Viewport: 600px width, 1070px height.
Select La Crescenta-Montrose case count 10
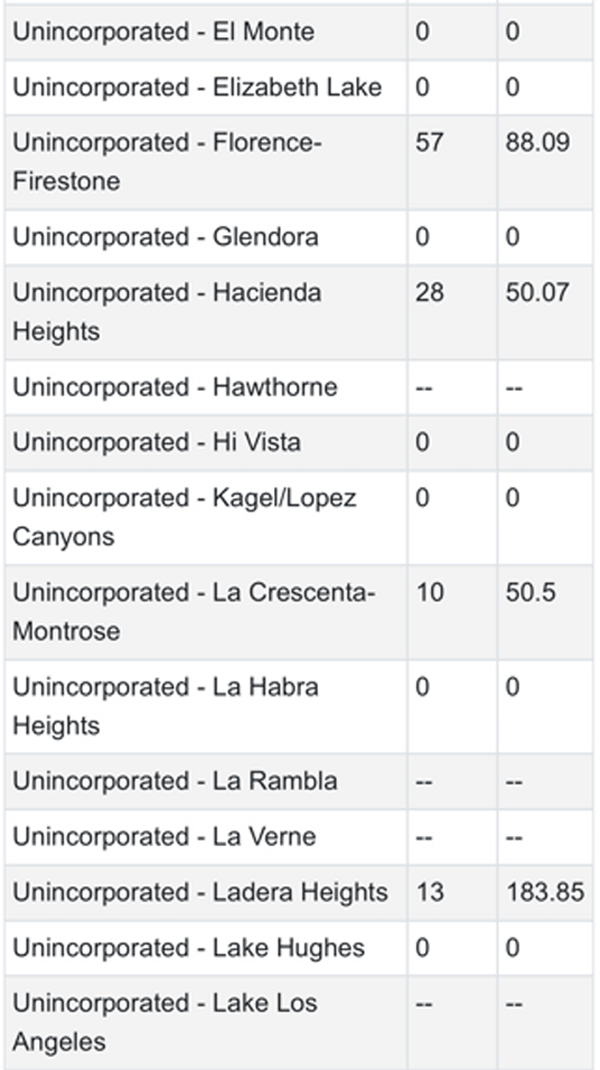pyautogui.click(x=429, y=592)
